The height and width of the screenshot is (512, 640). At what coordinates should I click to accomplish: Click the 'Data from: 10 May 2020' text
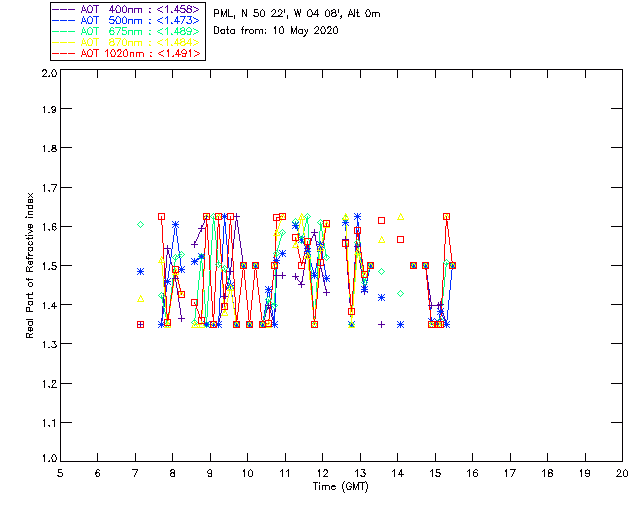click(x=276, y=31)
